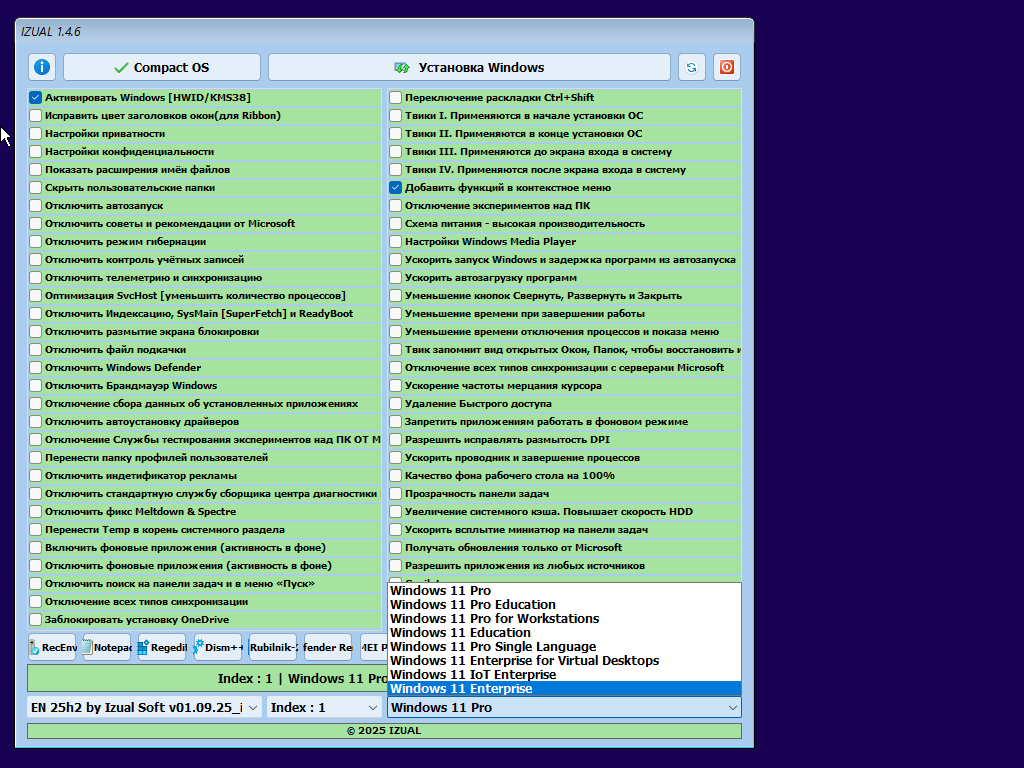Choose Windows 11 IoT Enterprise
The height and width of the screenshot is (768, 1024).
click(564, 675)
